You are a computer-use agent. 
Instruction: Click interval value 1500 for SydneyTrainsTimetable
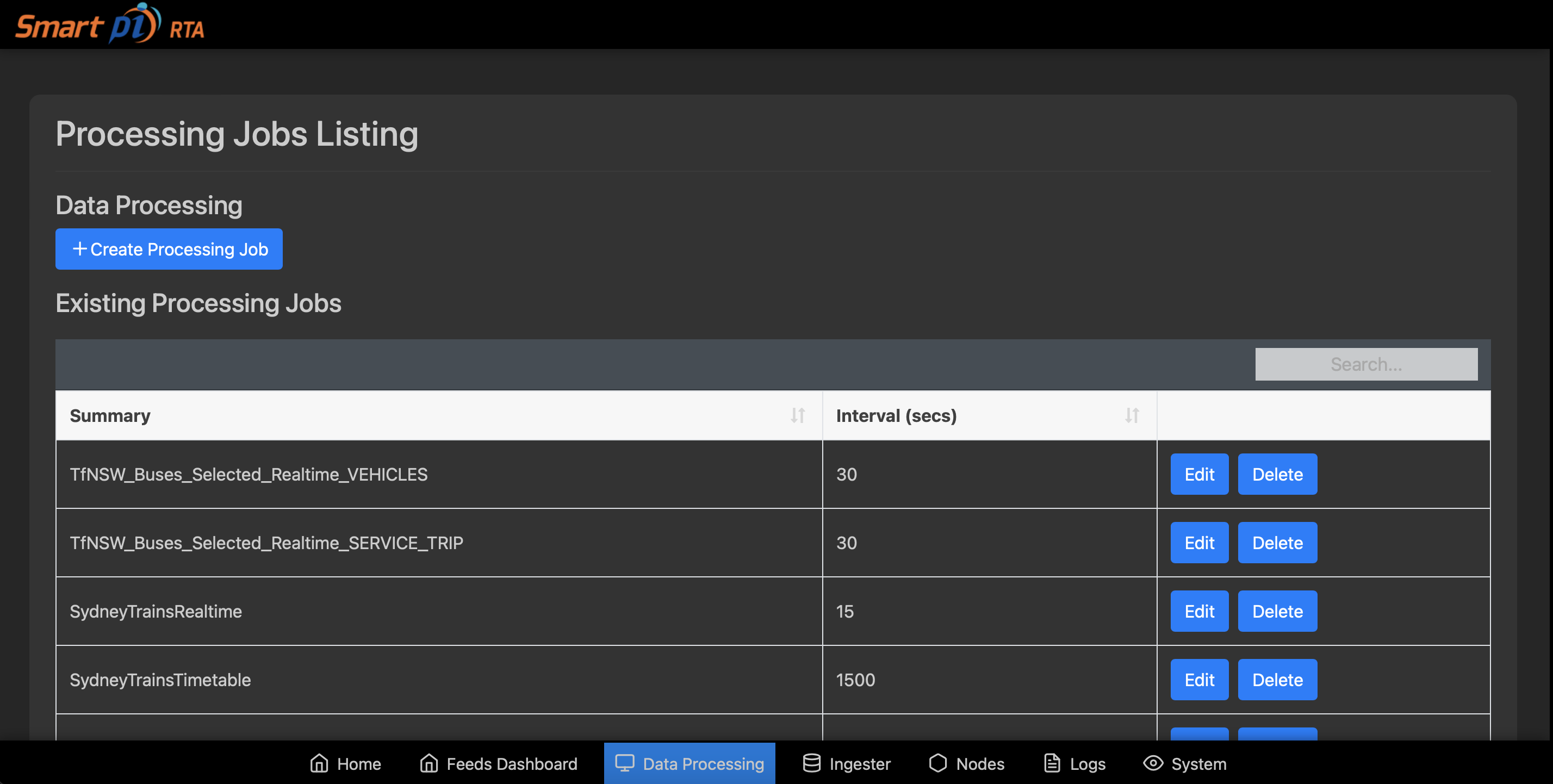[855, 680]
